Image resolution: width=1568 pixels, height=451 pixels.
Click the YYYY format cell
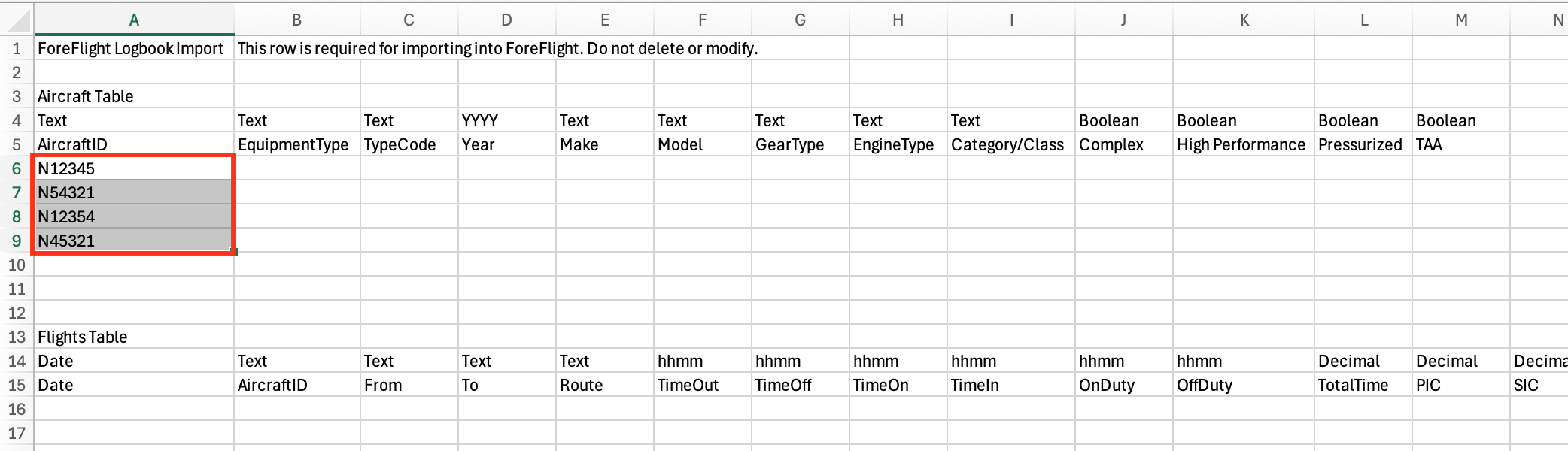pos(506,121)
